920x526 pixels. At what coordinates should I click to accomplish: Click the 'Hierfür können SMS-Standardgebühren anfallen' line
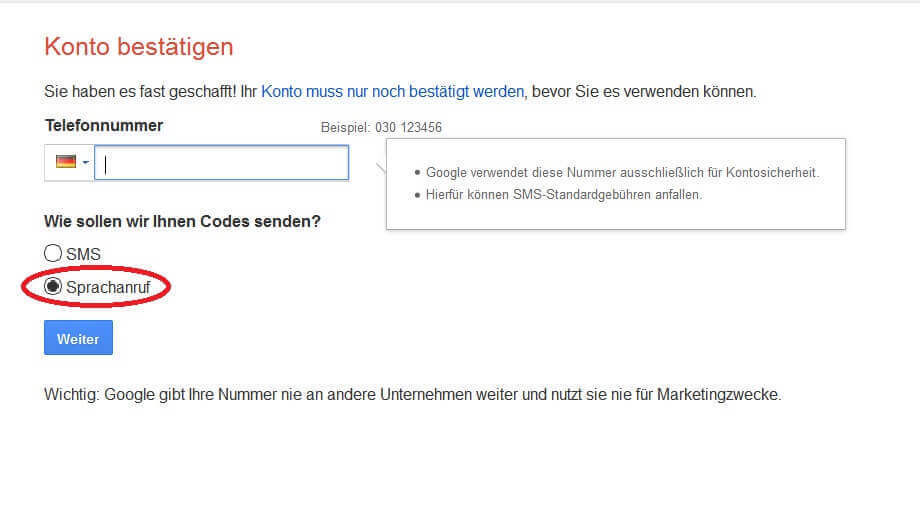pyautogui.click(x=564, y=195)
